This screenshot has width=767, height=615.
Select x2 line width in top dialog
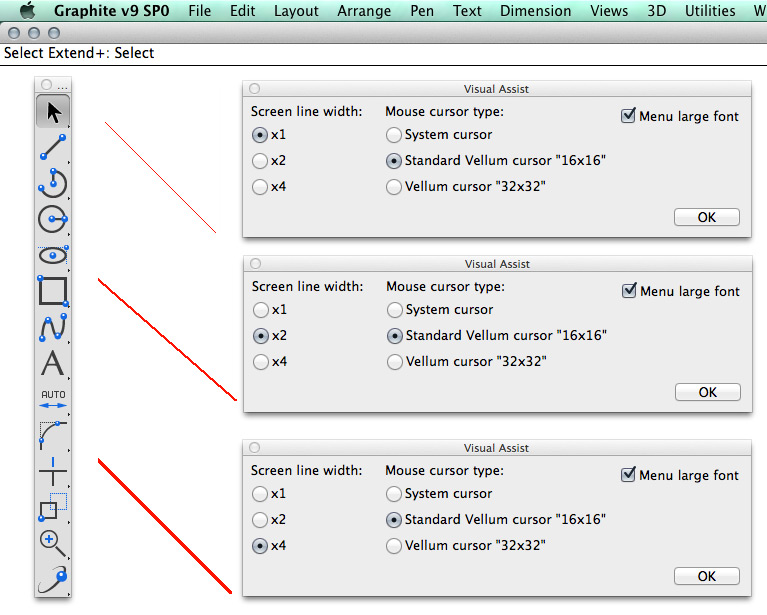(269, 160)
